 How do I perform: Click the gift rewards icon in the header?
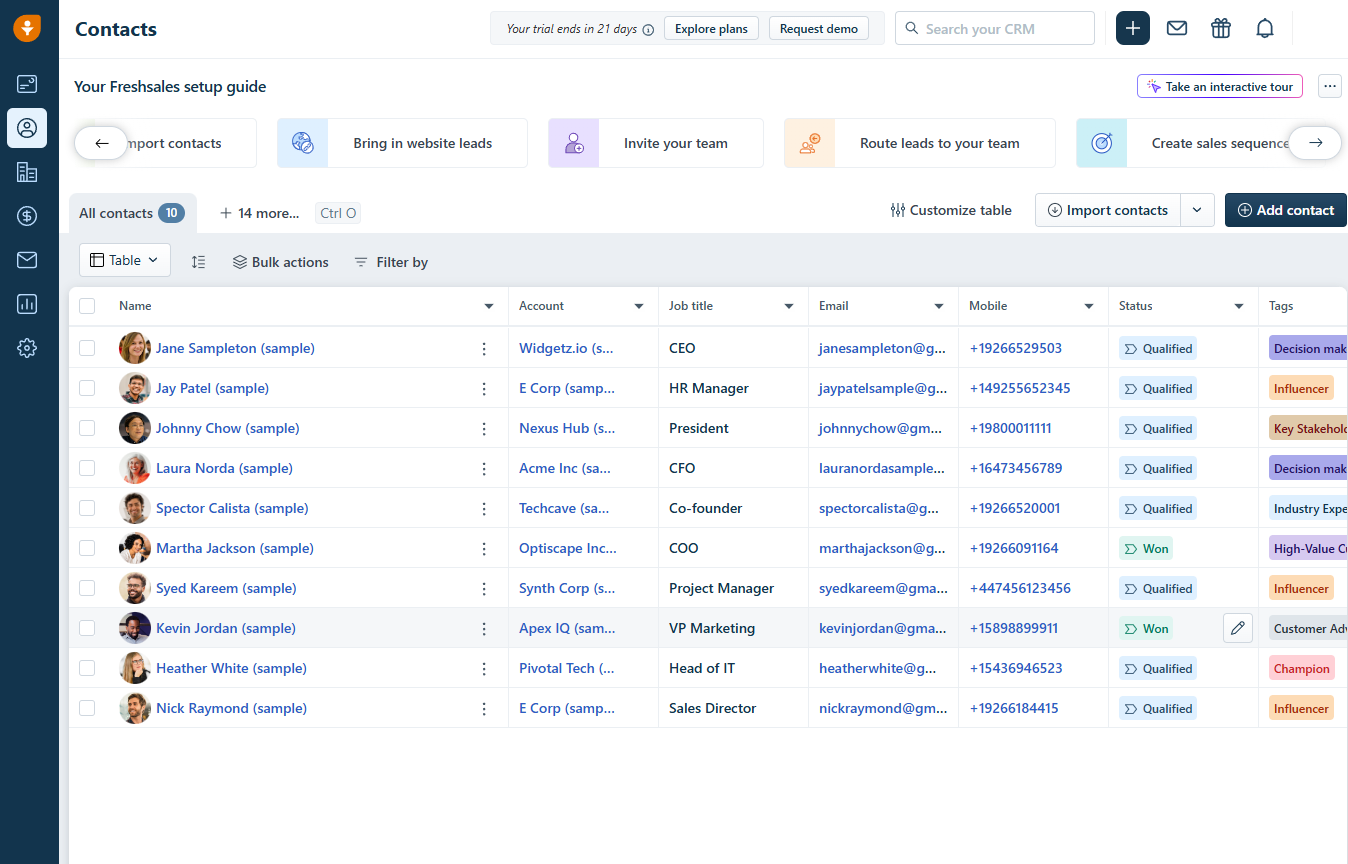pos(1220,28)
